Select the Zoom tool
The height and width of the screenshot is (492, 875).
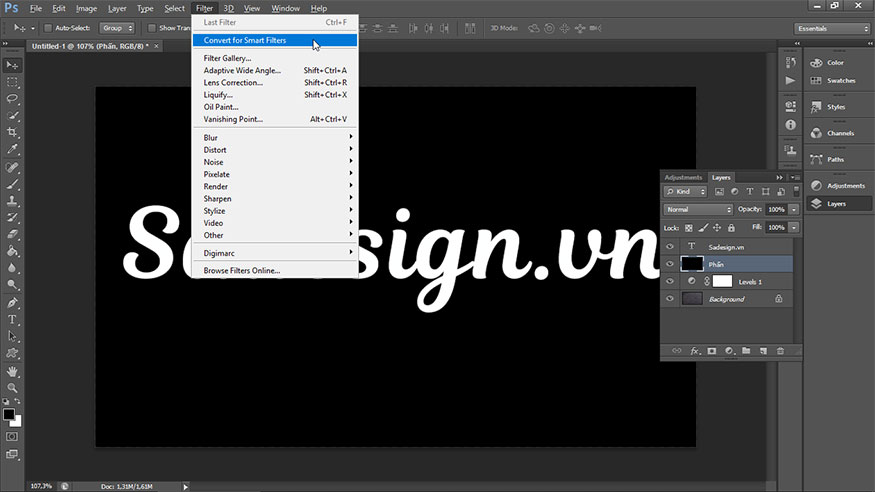click(x=12, y=388)
